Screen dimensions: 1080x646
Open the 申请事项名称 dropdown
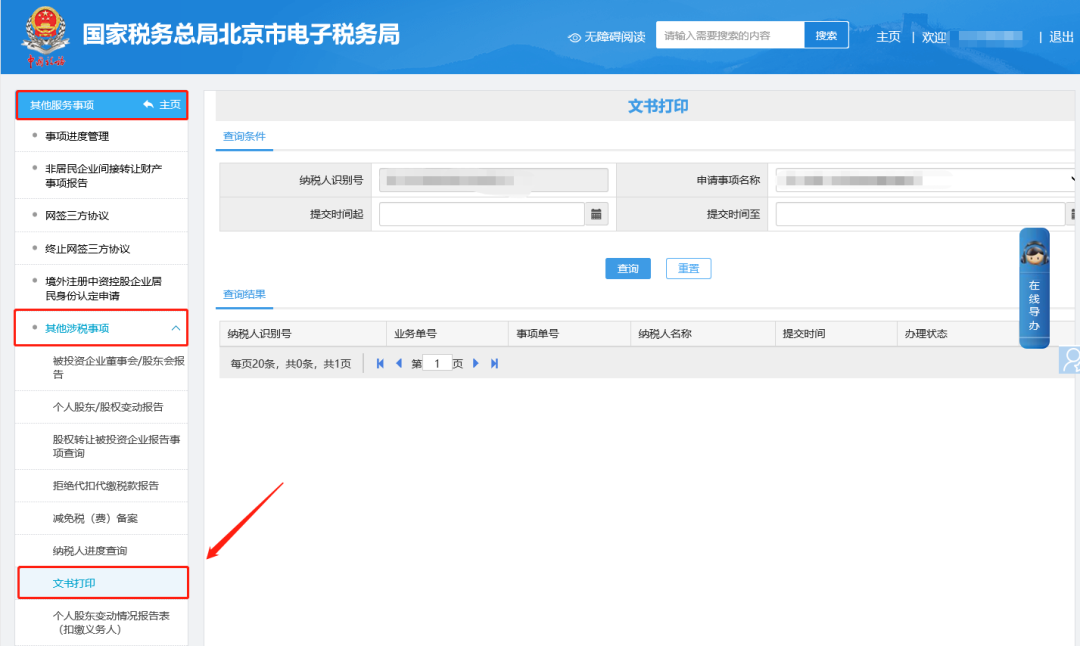coord(926,180)
